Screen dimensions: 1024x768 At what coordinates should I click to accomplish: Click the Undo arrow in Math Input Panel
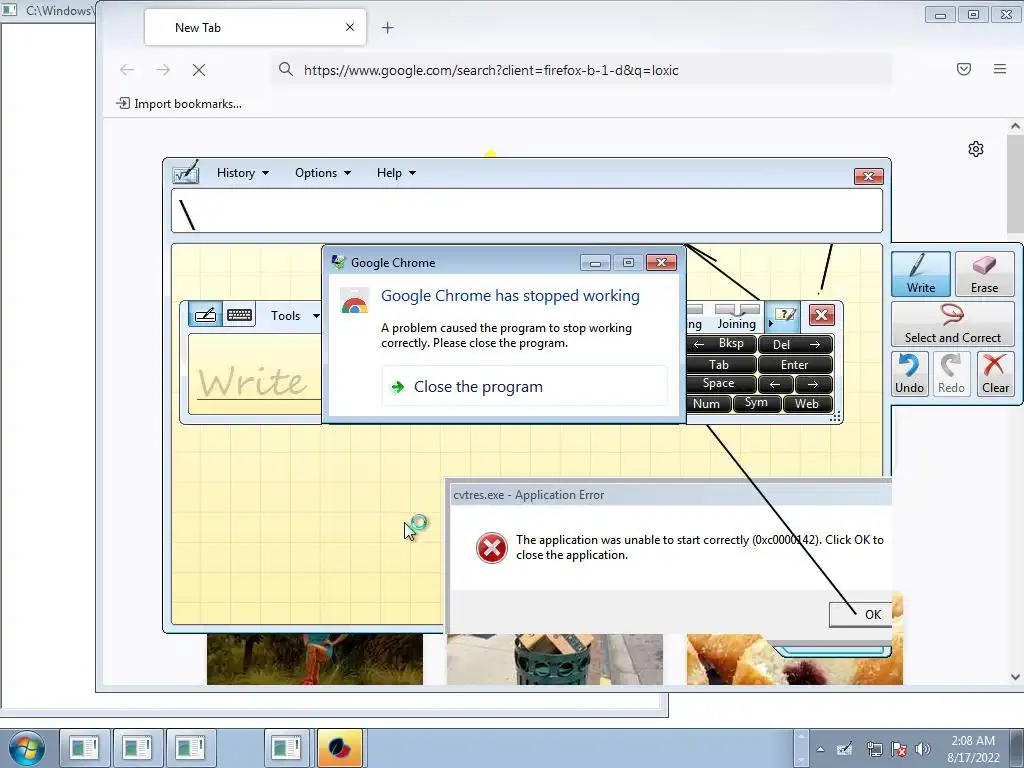tap(909, 374)
